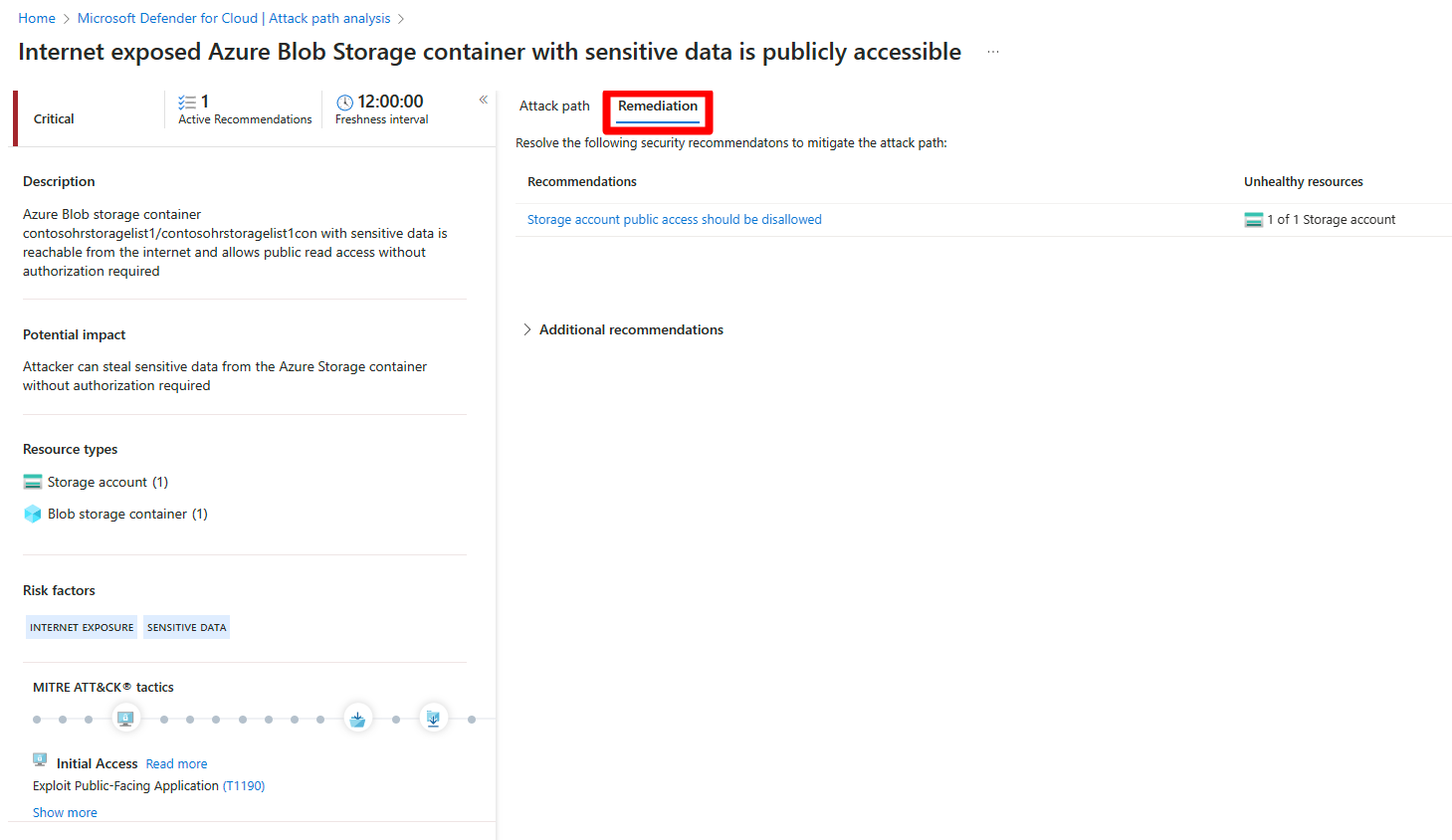Select the Remediation tab
The image size is (1452, 840).
[658, 106]
